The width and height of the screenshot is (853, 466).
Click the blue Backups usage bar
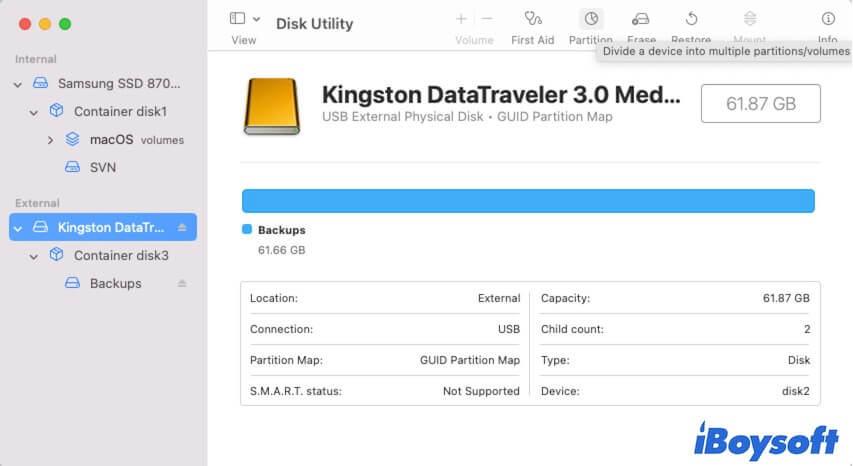tap(528, 201)
